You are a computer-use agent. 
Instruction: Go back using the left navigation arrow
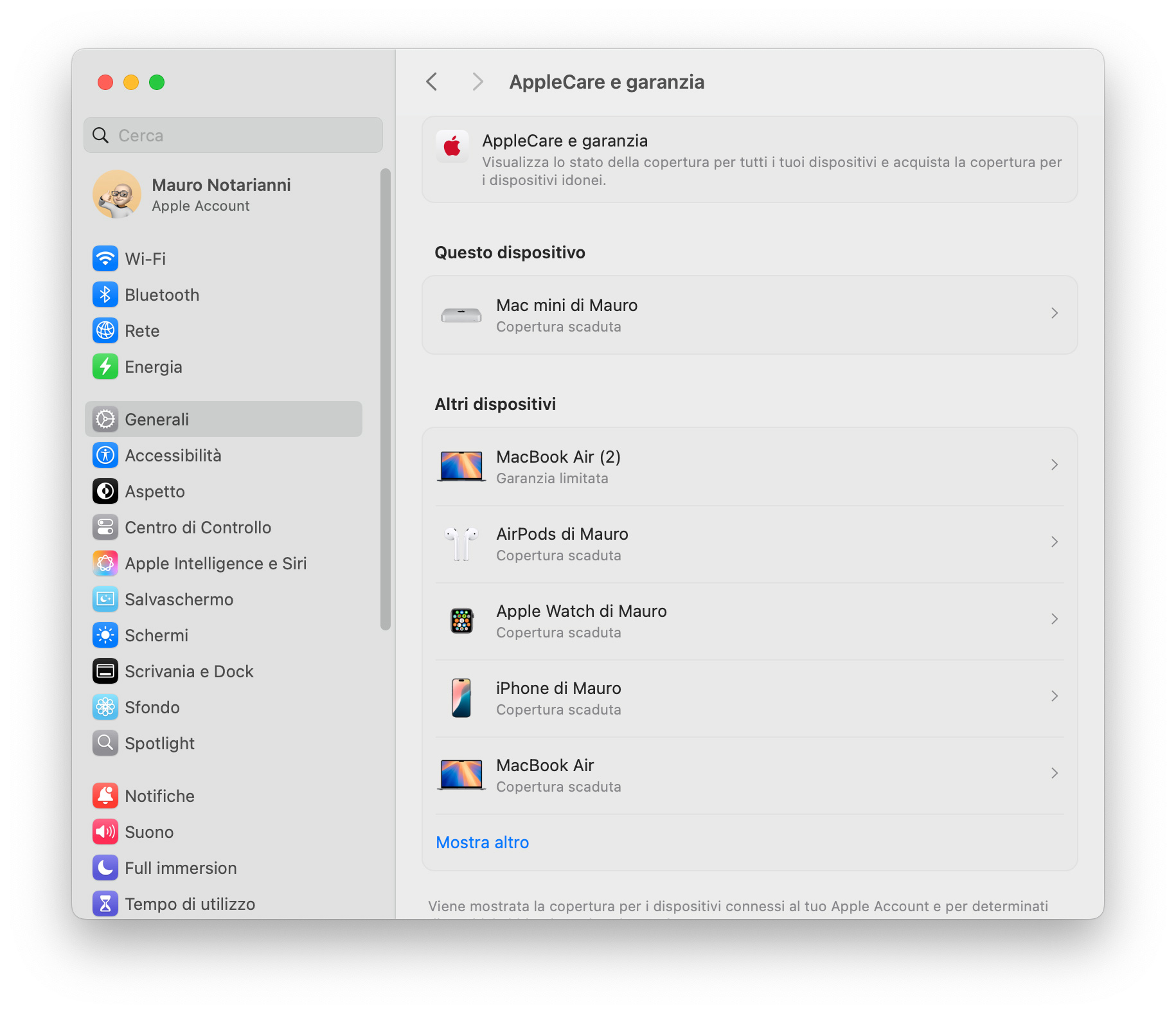[x=431, y=82]
